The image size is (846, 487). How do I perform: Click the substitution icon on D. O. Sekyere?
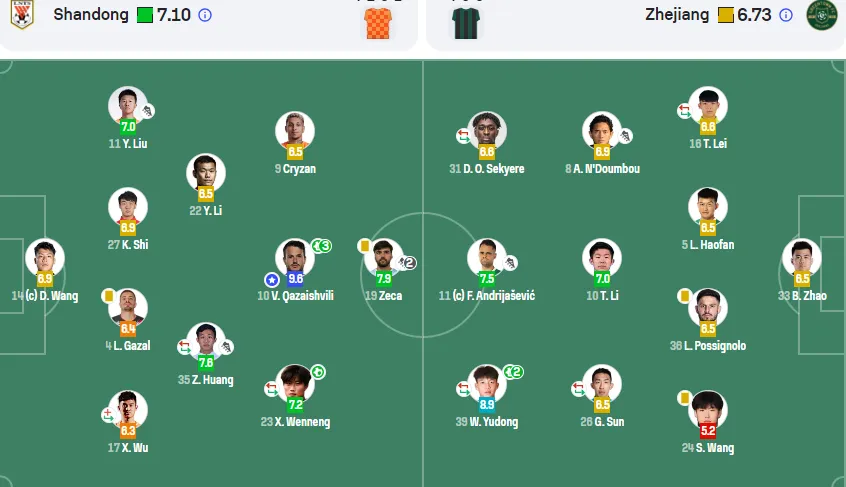(x=463, y=135)
